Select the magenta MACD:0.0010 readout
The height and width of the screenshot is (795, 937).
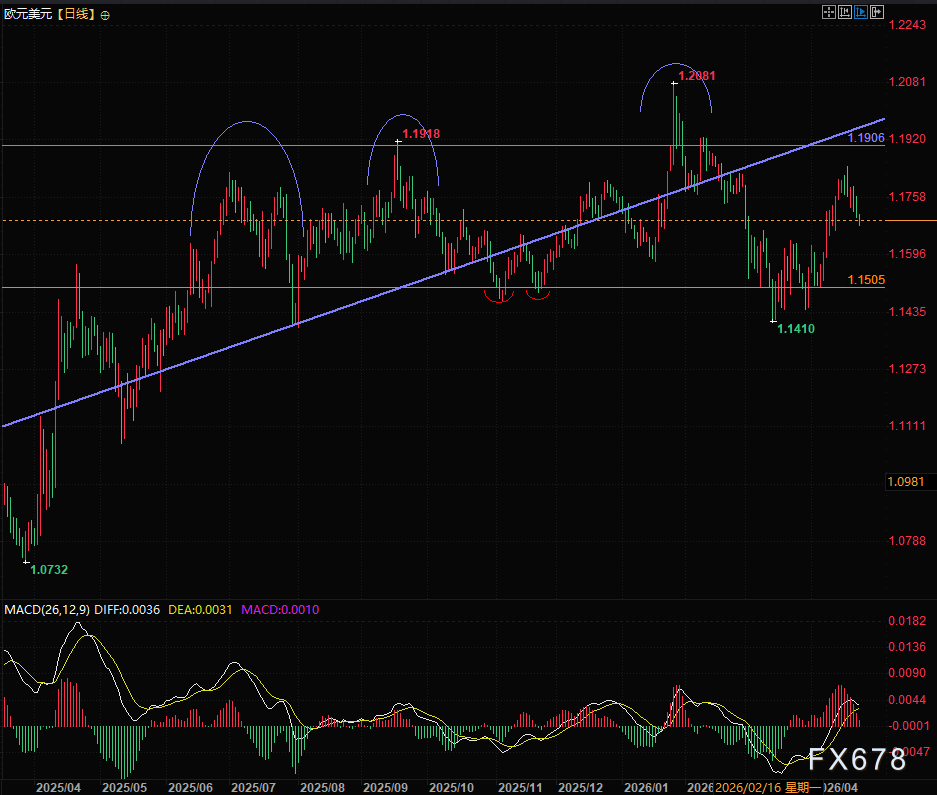tap(279, 609)
